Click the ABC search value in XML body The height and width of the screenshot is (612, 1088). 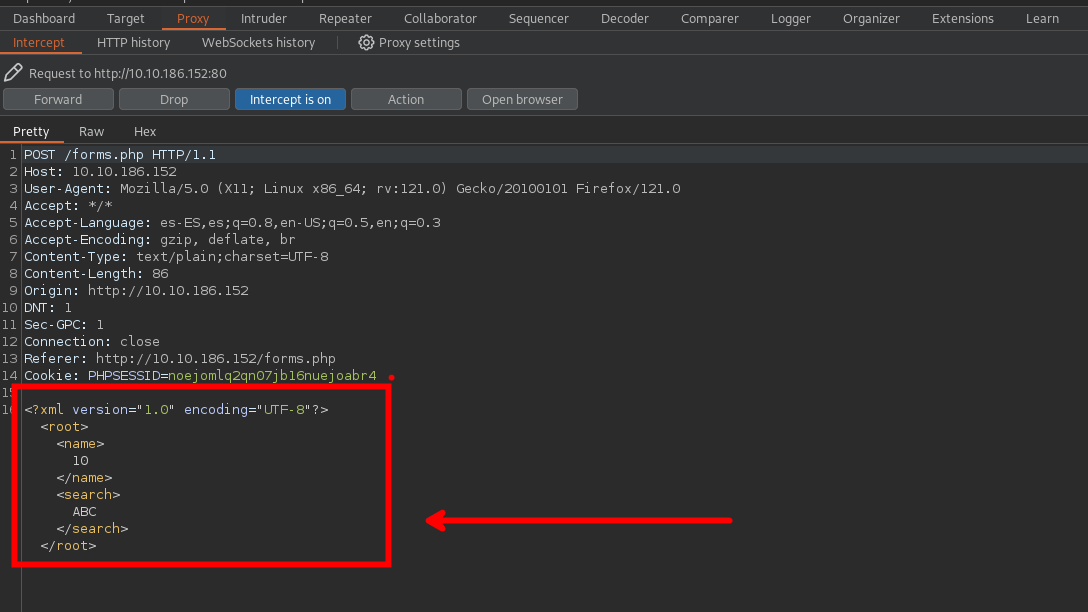(84, 512)
